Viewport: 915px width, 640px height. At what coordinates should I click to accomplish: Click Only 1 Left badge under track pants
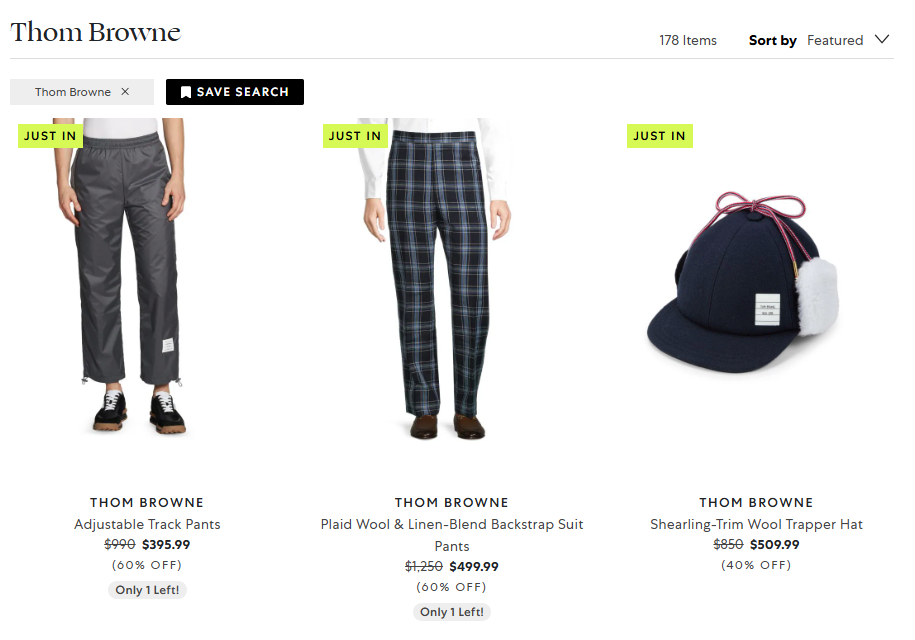(147, 590)
